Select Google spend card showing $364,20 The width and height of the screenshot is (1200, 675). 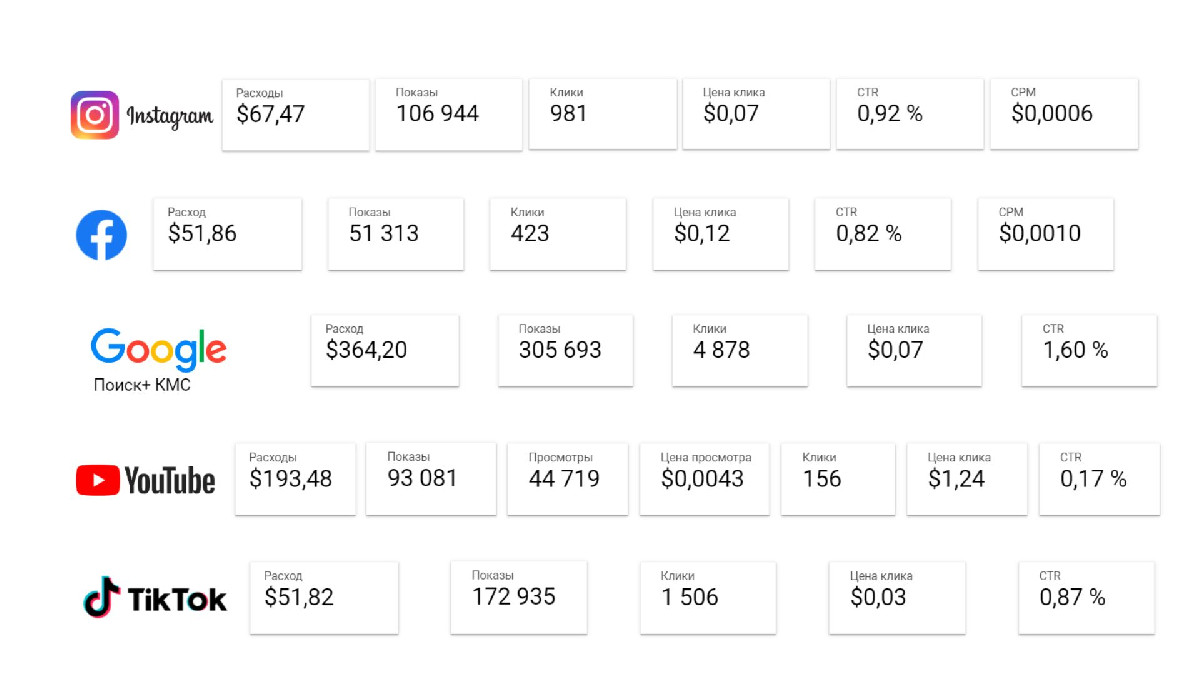click(385, 350)
